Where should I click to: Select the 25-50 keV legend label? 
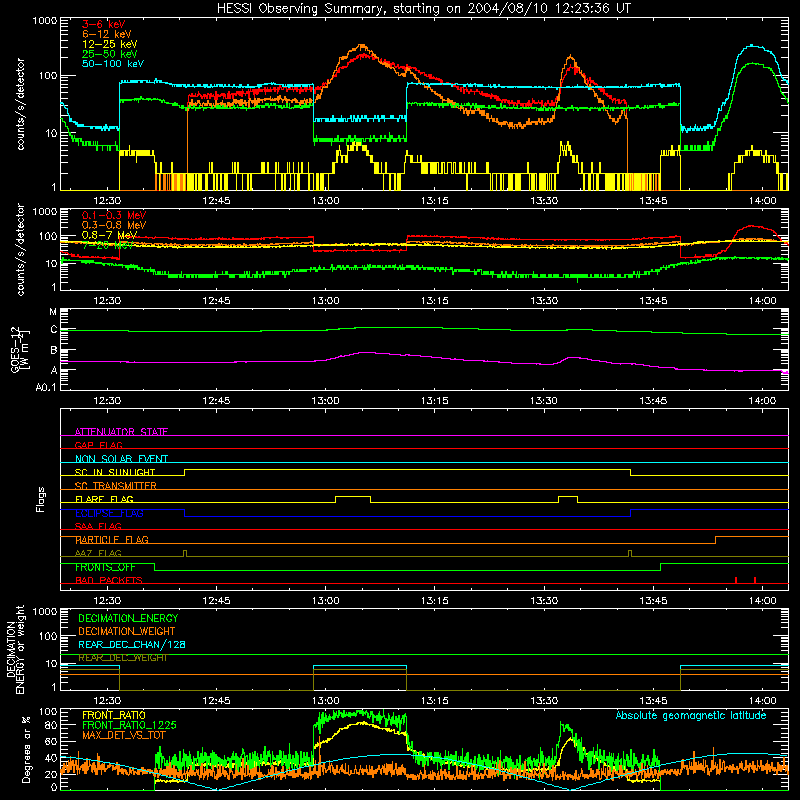(110, 54)
